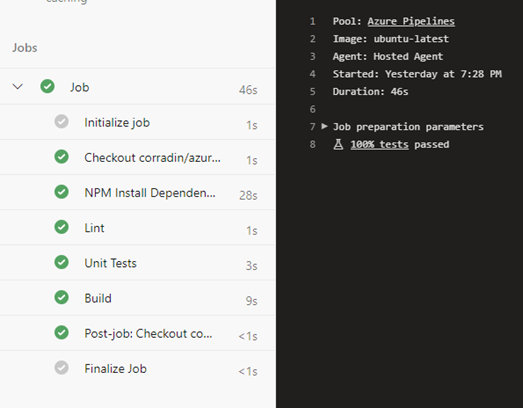Click the gray status icon for Initialize job
Screen dimensions: 523x408
coord(61,121)
